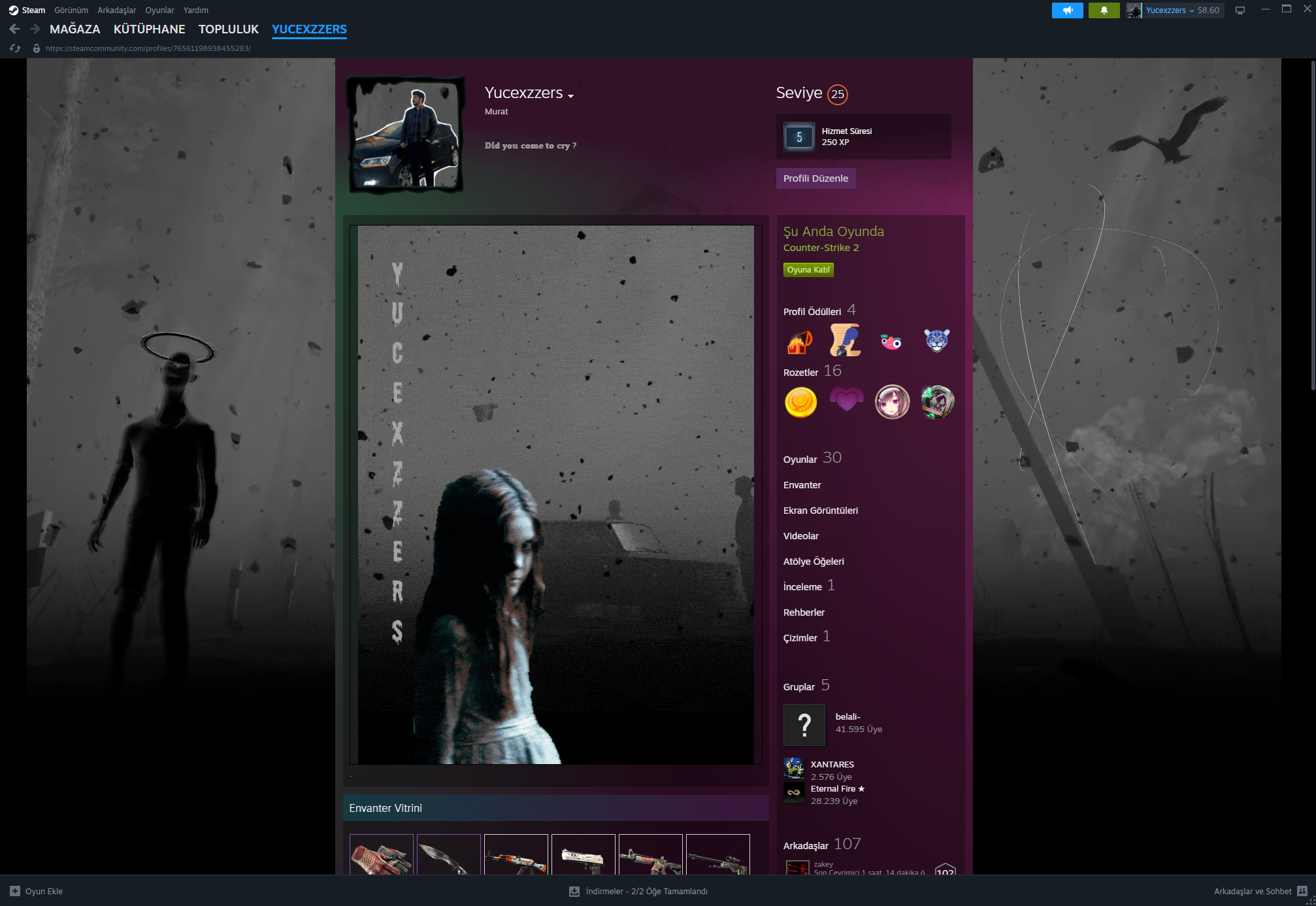The height and width of the screenshot is (906, 1316).
Task: Open the Envanter link
Action: coord(802,485)
